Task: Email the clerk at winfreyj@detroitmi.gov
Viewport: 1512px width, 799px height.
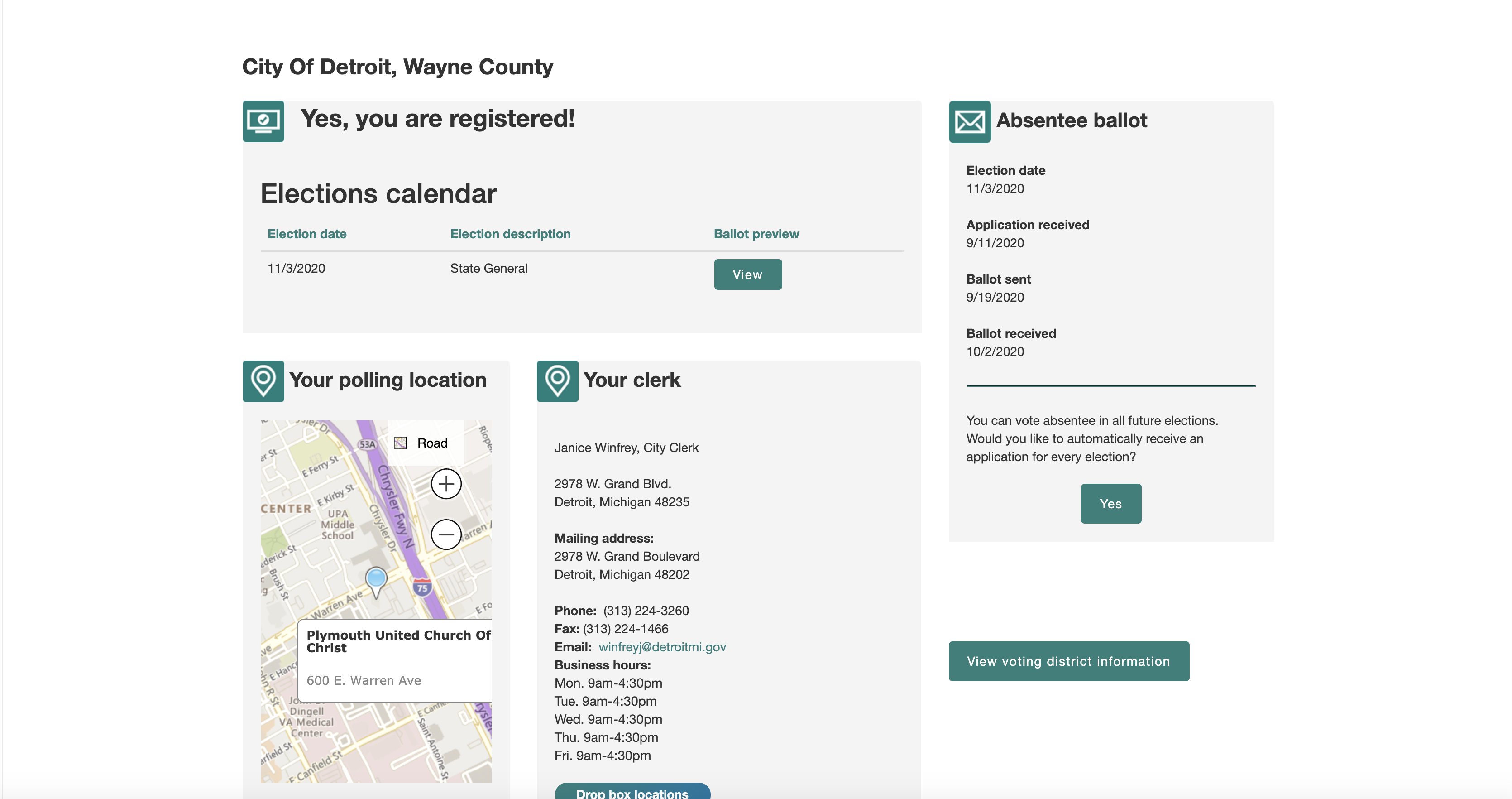Action: pos(662,647)
